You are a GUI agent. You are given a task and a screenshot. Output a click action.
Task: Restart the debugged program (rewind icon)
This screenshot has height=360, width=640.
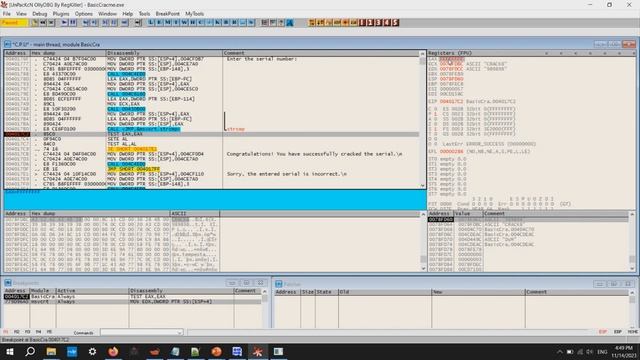(43, 22)
